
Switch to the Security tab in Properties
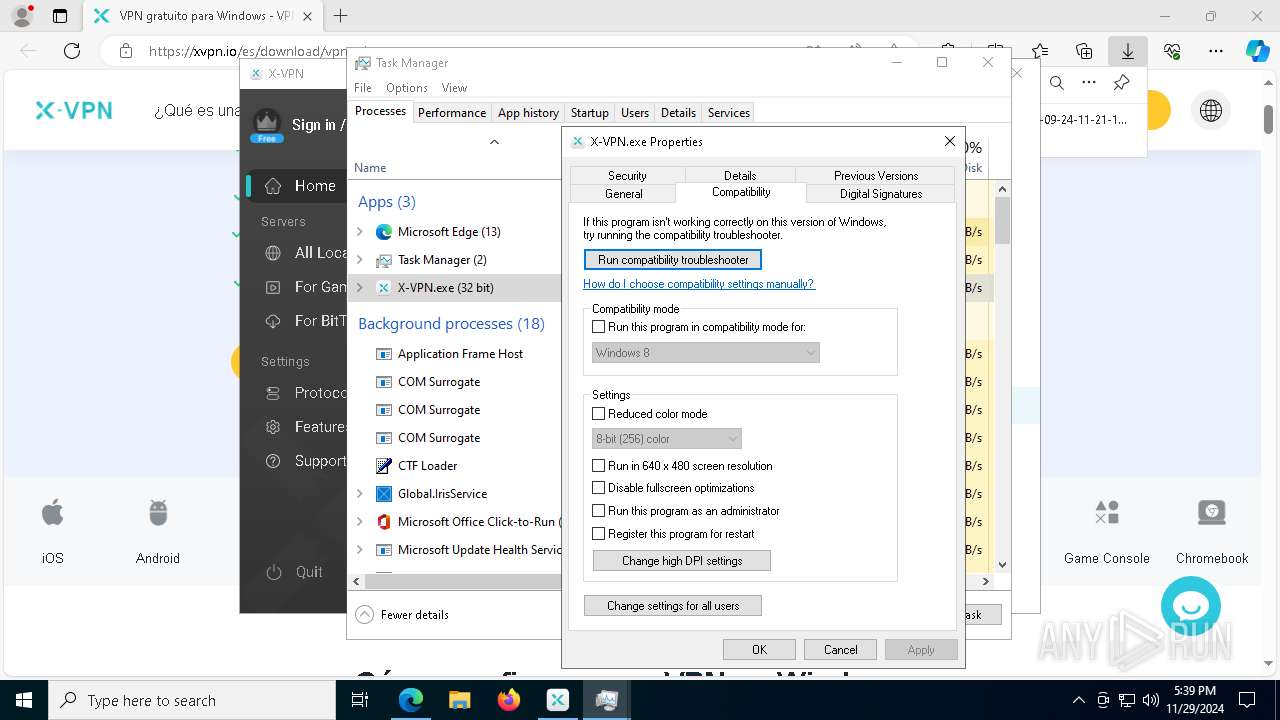[x=627, y=176]
